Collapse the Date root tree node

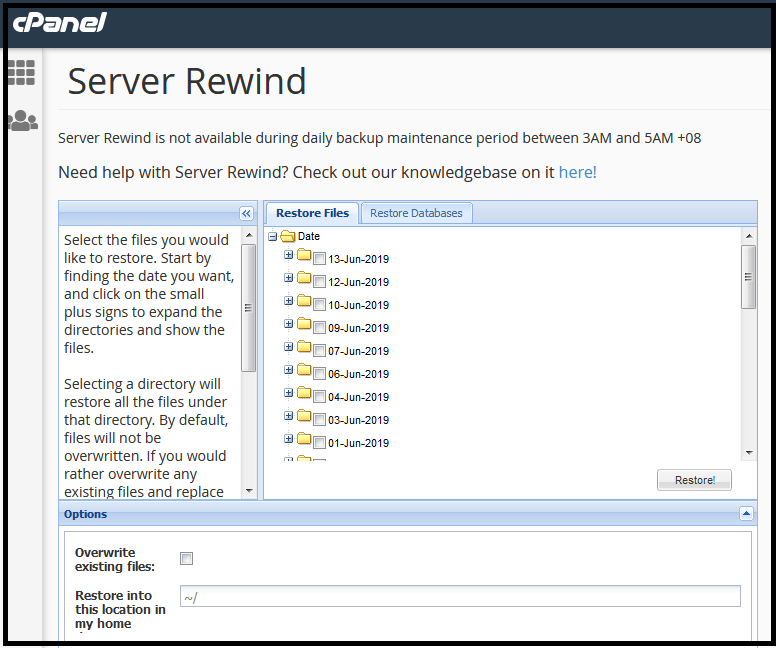272,237
